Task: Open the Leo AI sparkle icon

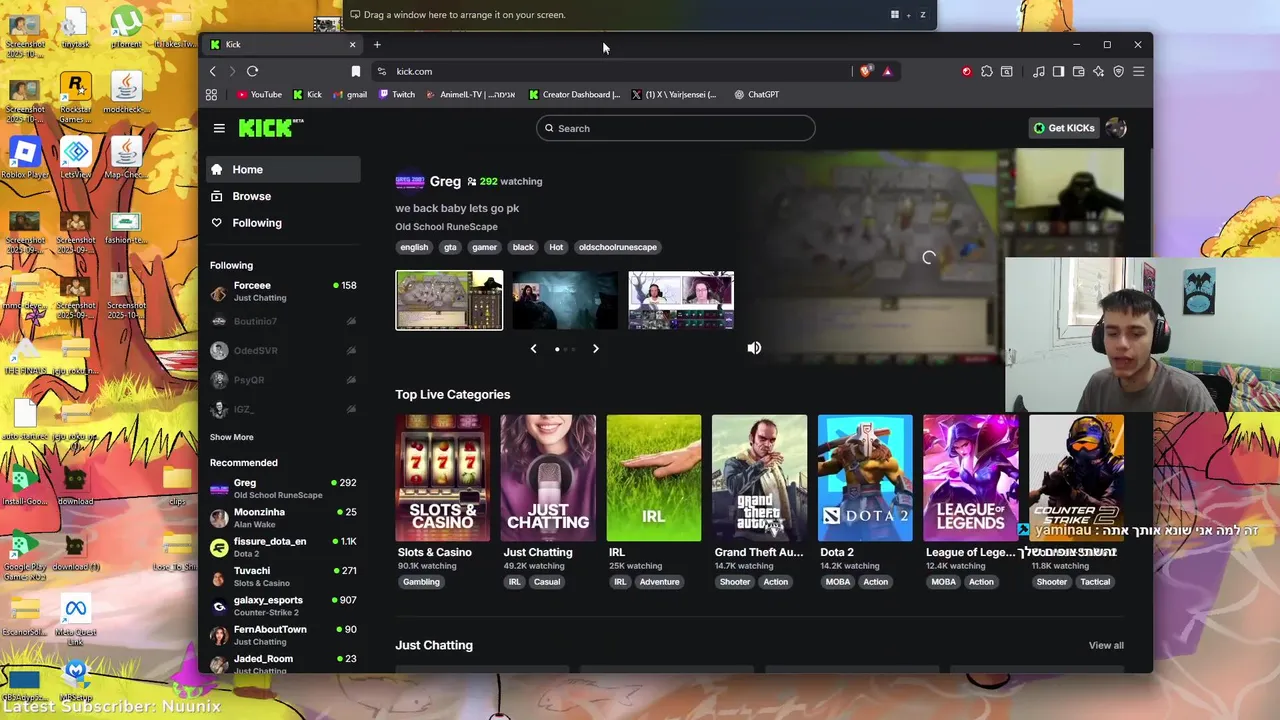Action: pos(1098,71)
